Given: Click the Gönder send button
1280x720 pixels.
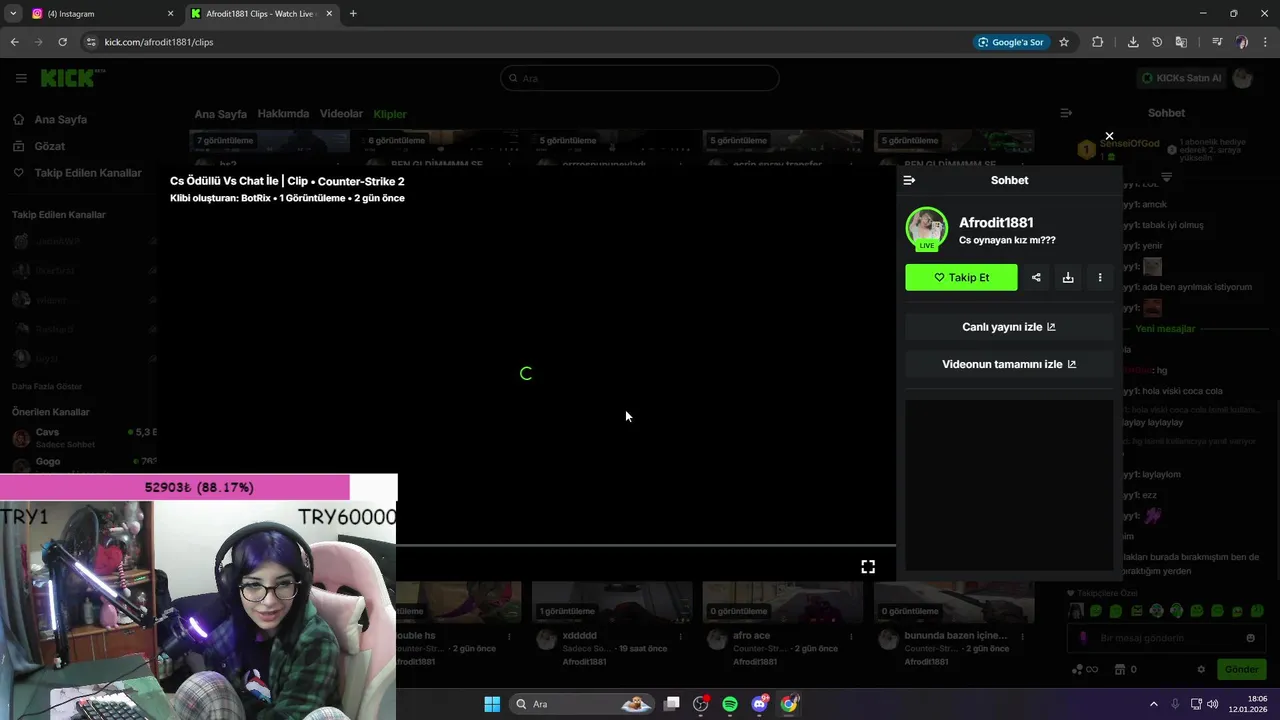Looking at the screenshot, I should click(x=1241, y=670).
